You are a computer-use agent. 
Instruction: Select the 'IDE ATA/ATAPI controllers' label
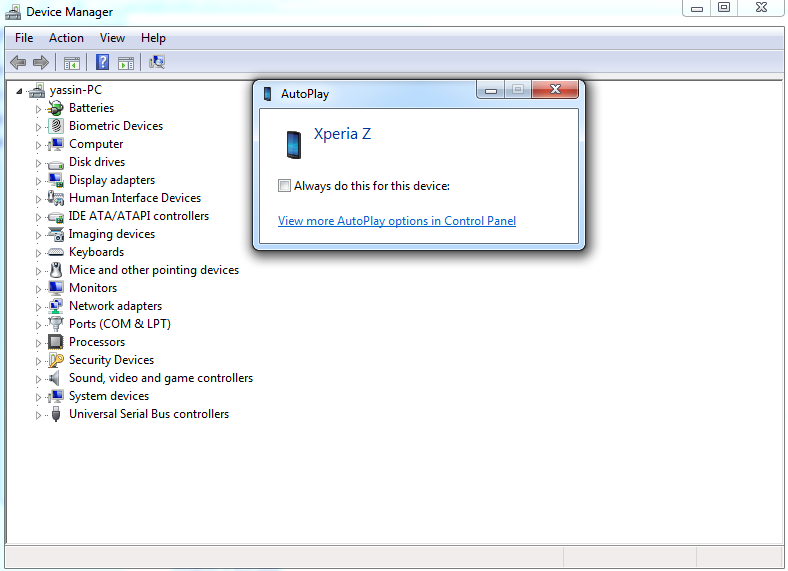(x=139, y=216)
